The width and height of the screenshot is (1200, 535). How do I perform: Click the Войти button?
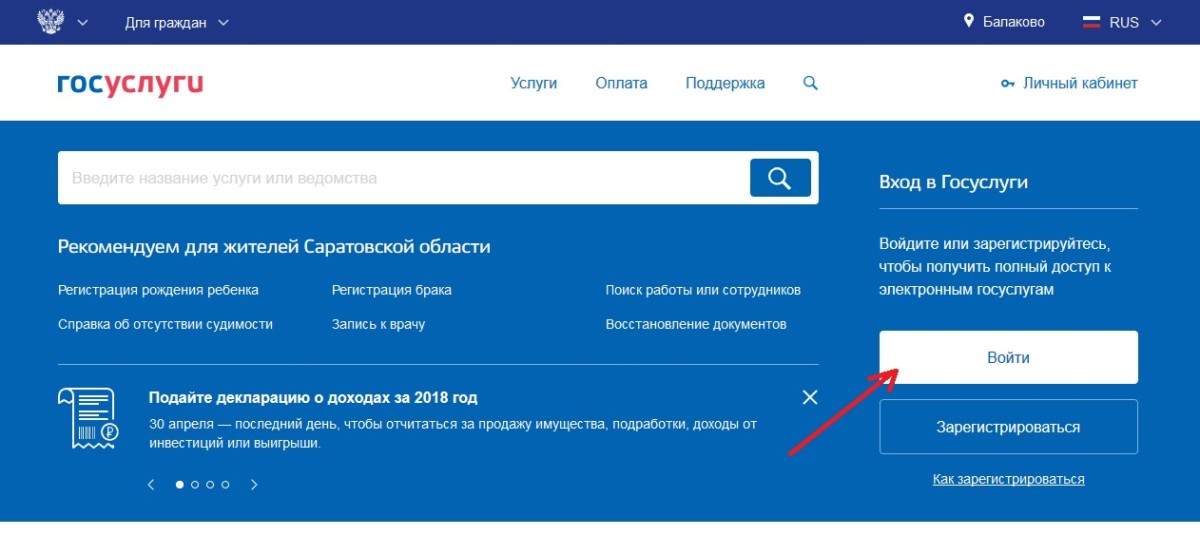1008,357
